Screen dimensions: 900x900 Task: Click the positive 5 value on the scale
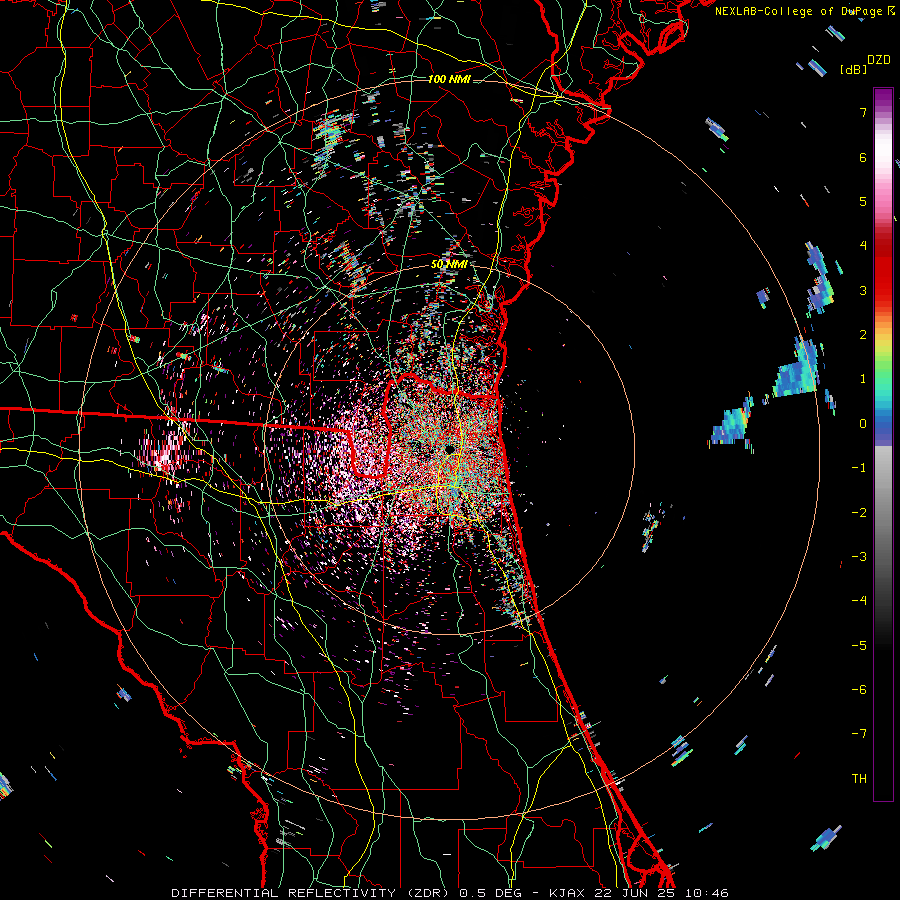(x=863, y=201)
